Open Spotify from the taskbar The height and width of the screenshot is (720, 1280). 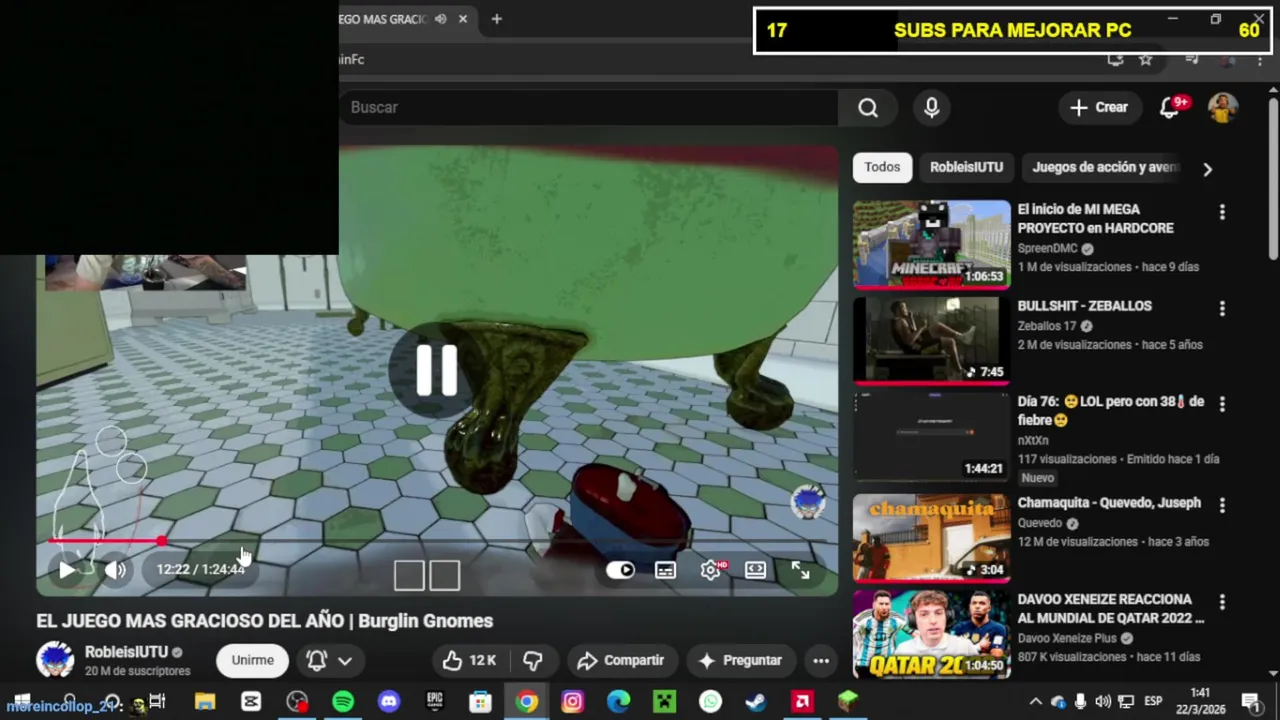(343, 702)
